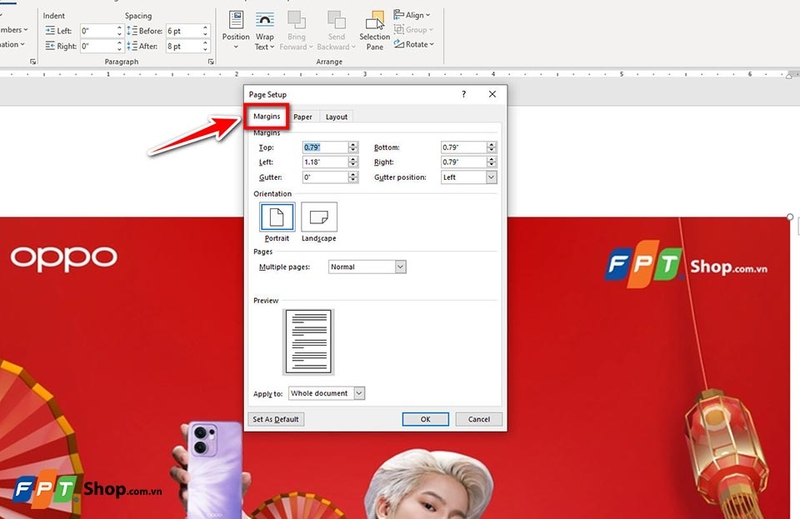
Task: Adjust the Spacing Before spinner
Action: [205, 31]
